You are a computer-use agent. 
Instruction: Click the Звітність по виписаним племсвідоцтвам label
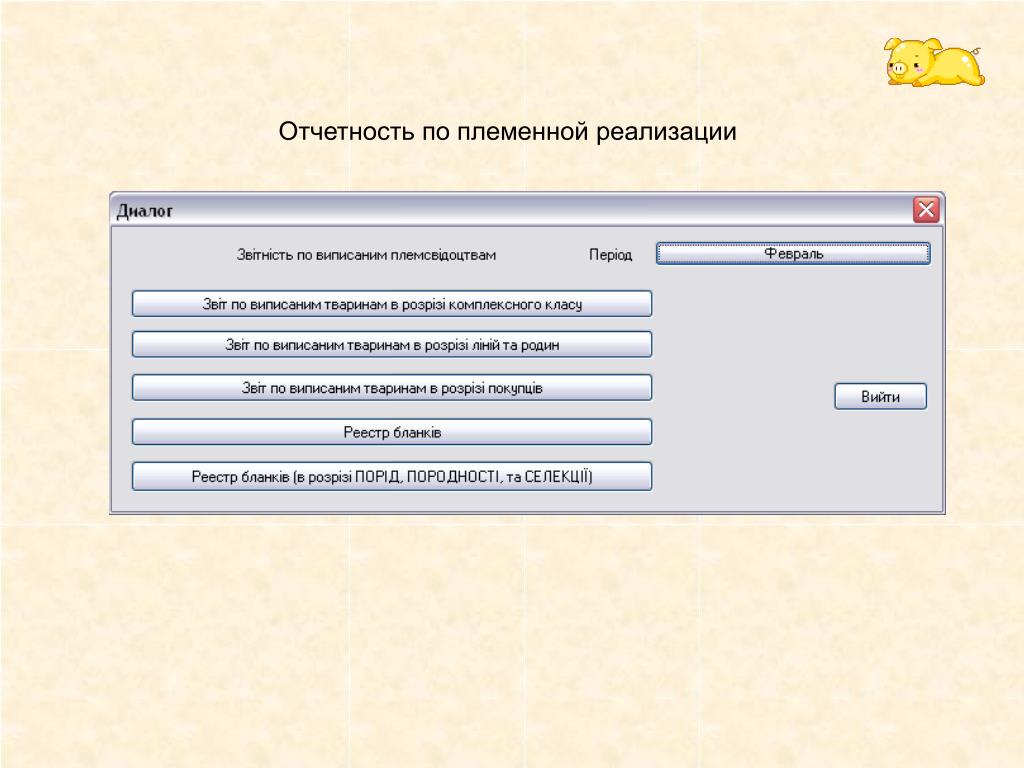(366, 255)
